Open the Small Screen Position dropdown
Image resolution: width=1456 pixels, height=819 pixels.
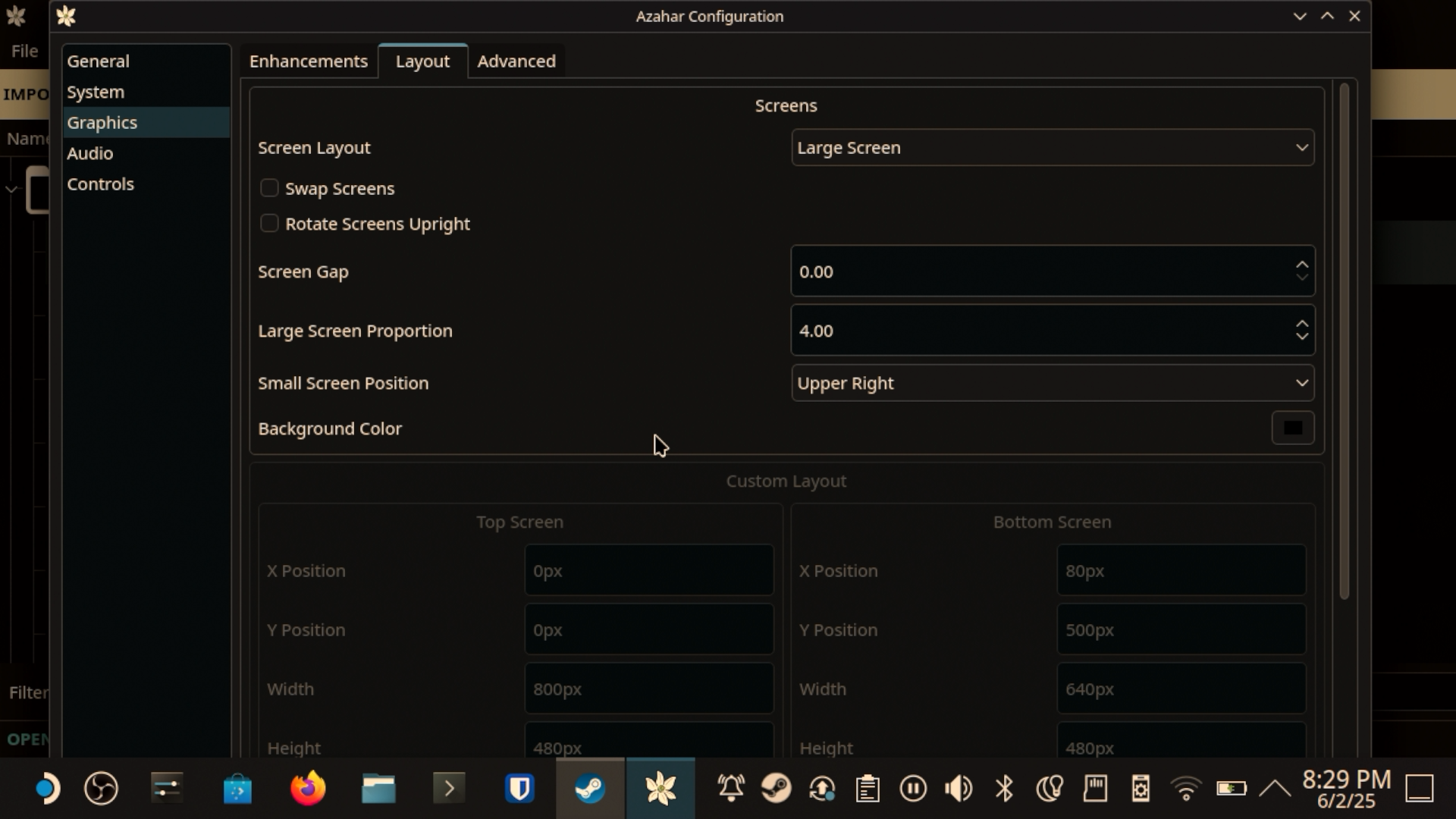click(1053, 383)
